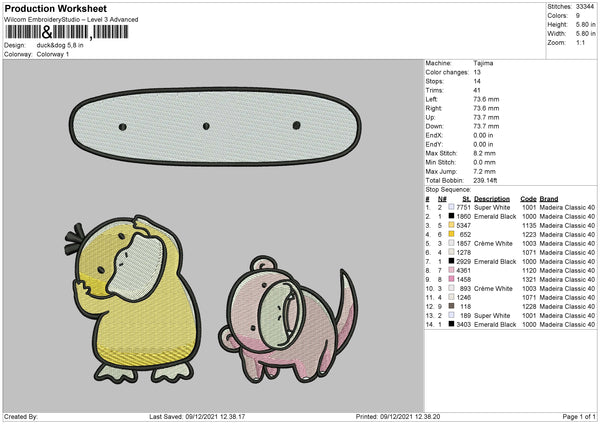Click 'Madeira Classic 40' brand in stop 8

(567, 270)
